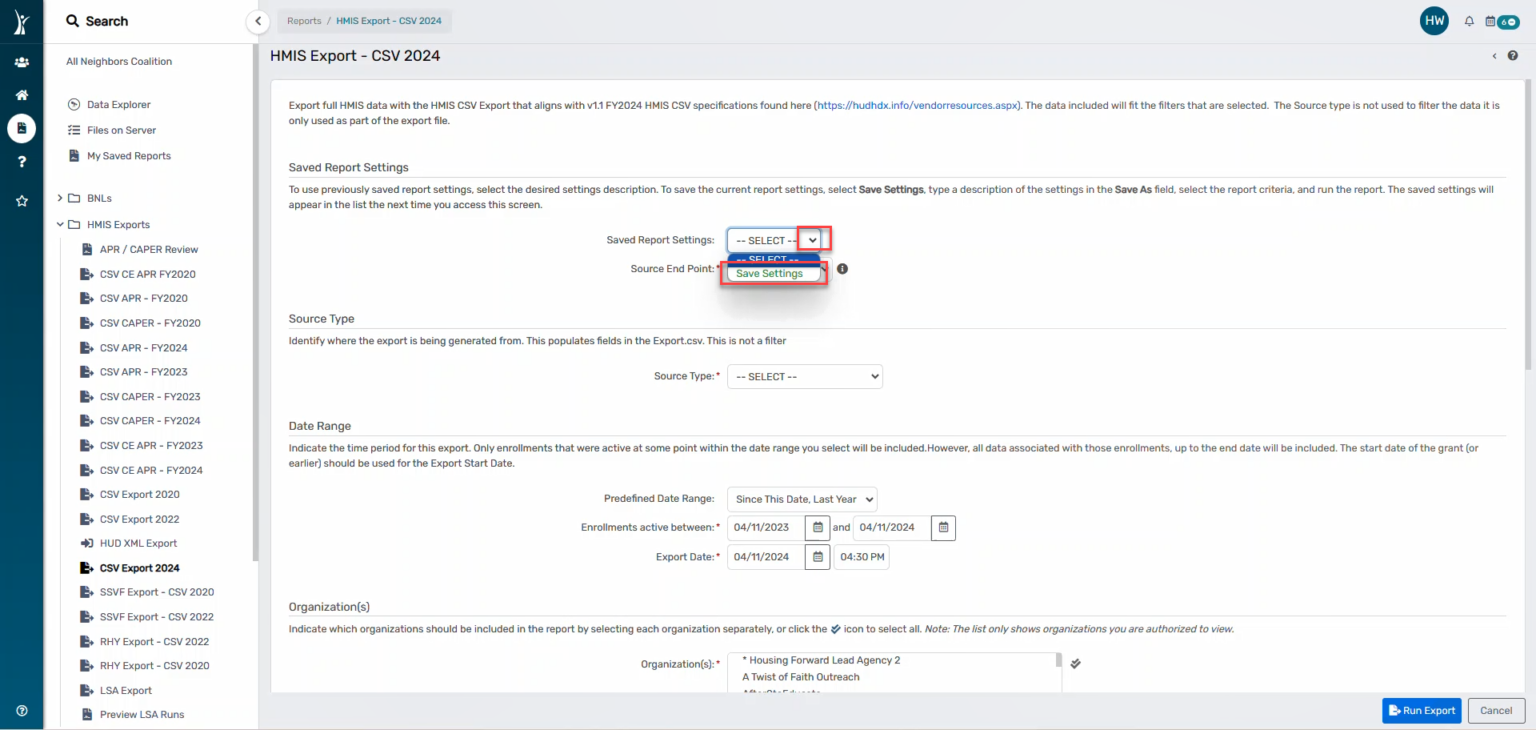Change the Predefined Date Range selection
The height and width of the screenshot is (730, 1536).
801,499
